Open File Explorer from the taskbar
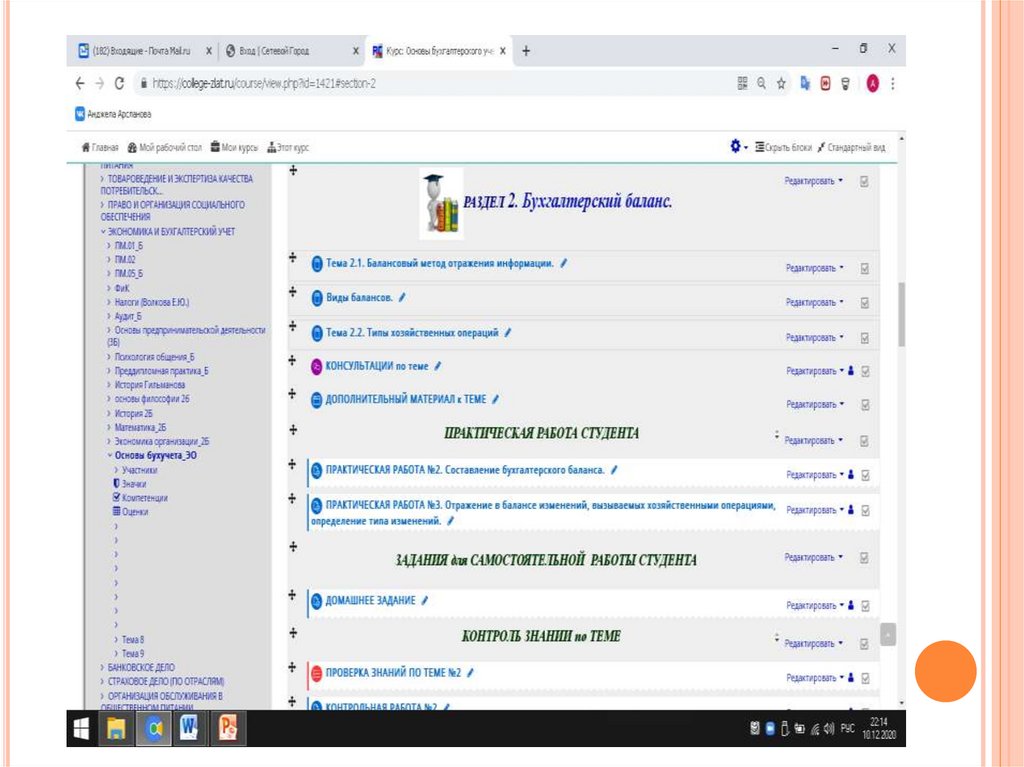Screen dimensions: 1024x767 tap(116, 728)
